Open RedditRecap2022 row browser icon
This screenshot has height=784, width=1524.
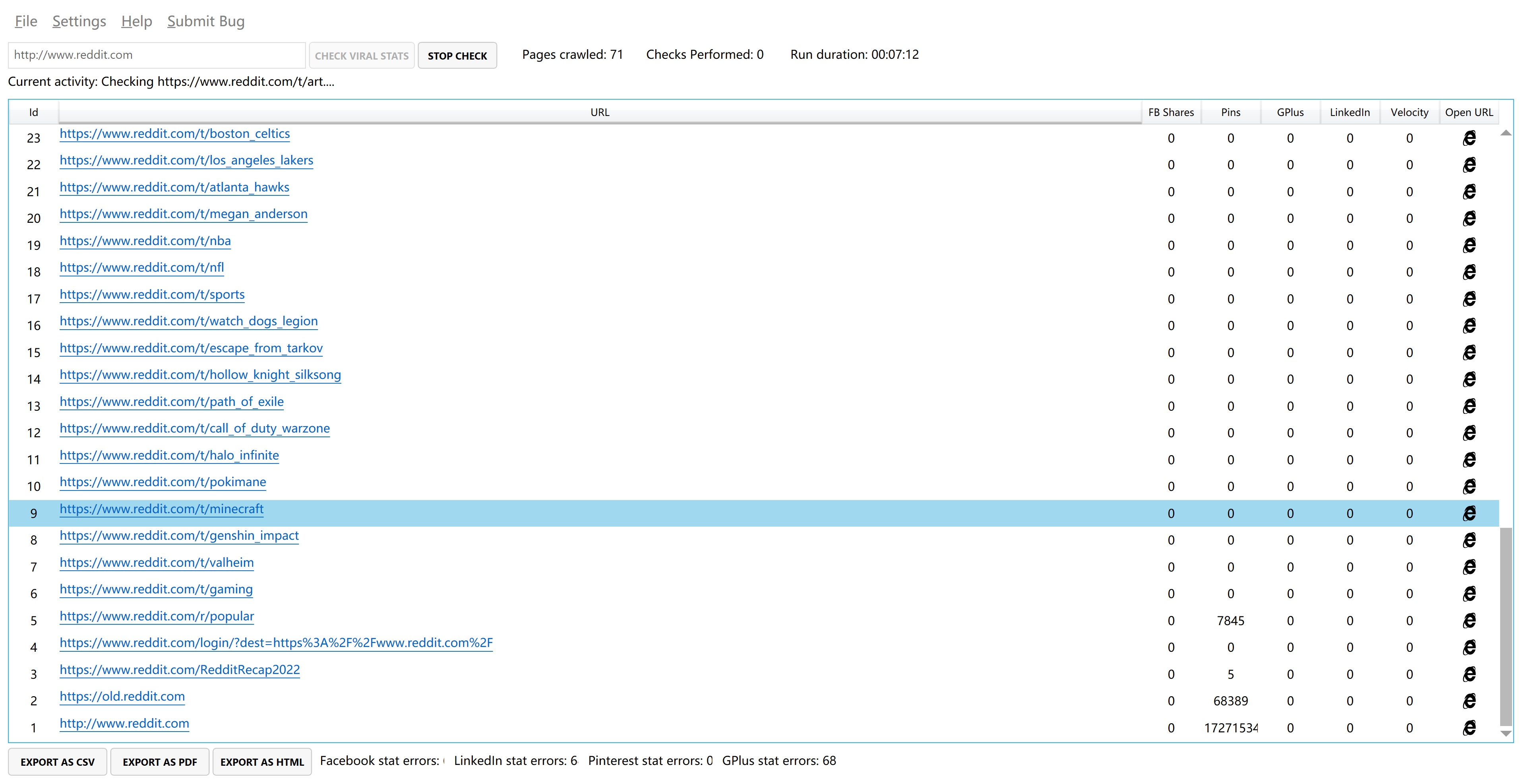[x=1469, y=674]
